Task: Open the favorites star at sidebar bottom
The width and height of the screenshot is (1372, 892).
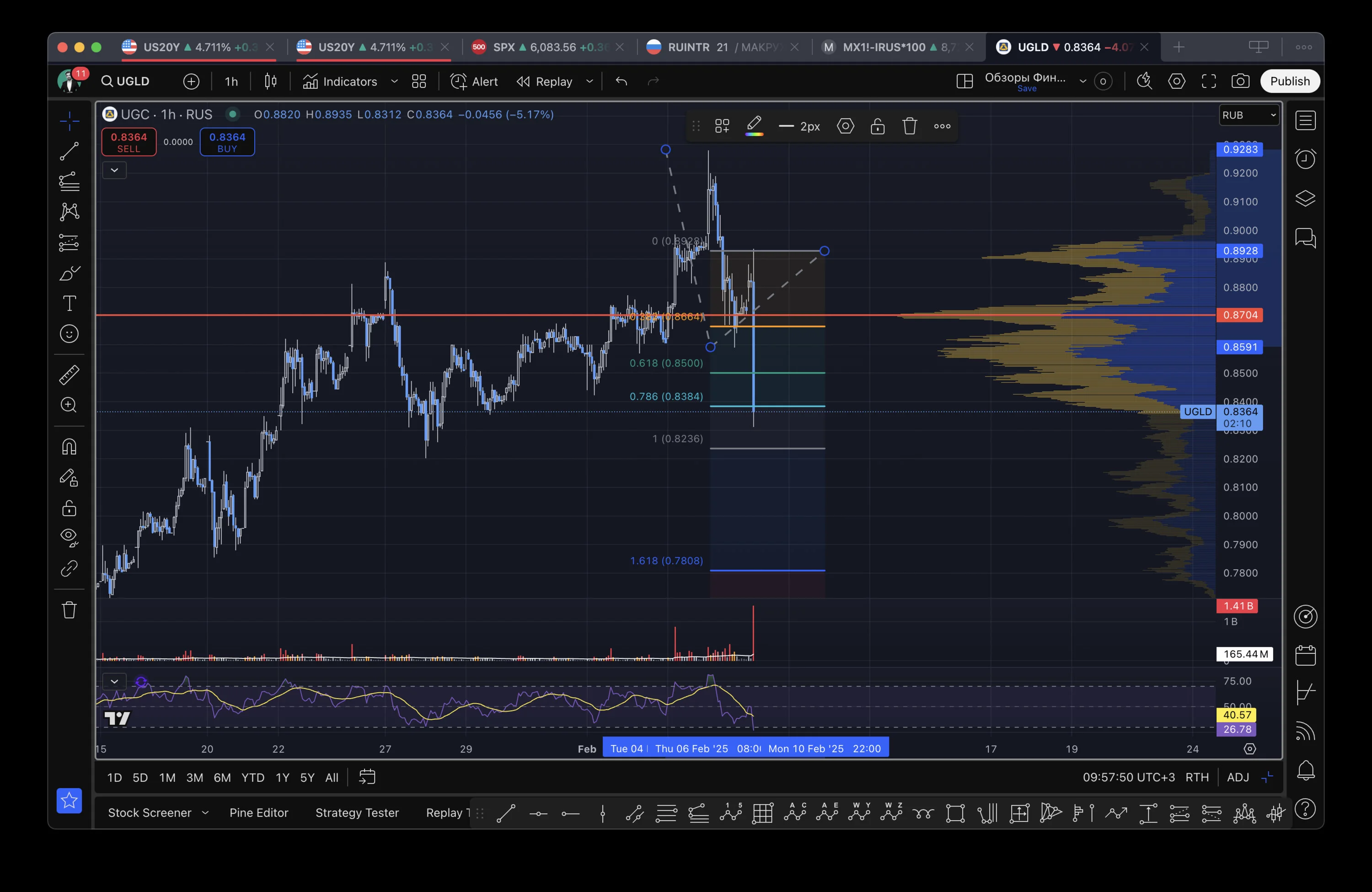Action: [x=69, y=801]
